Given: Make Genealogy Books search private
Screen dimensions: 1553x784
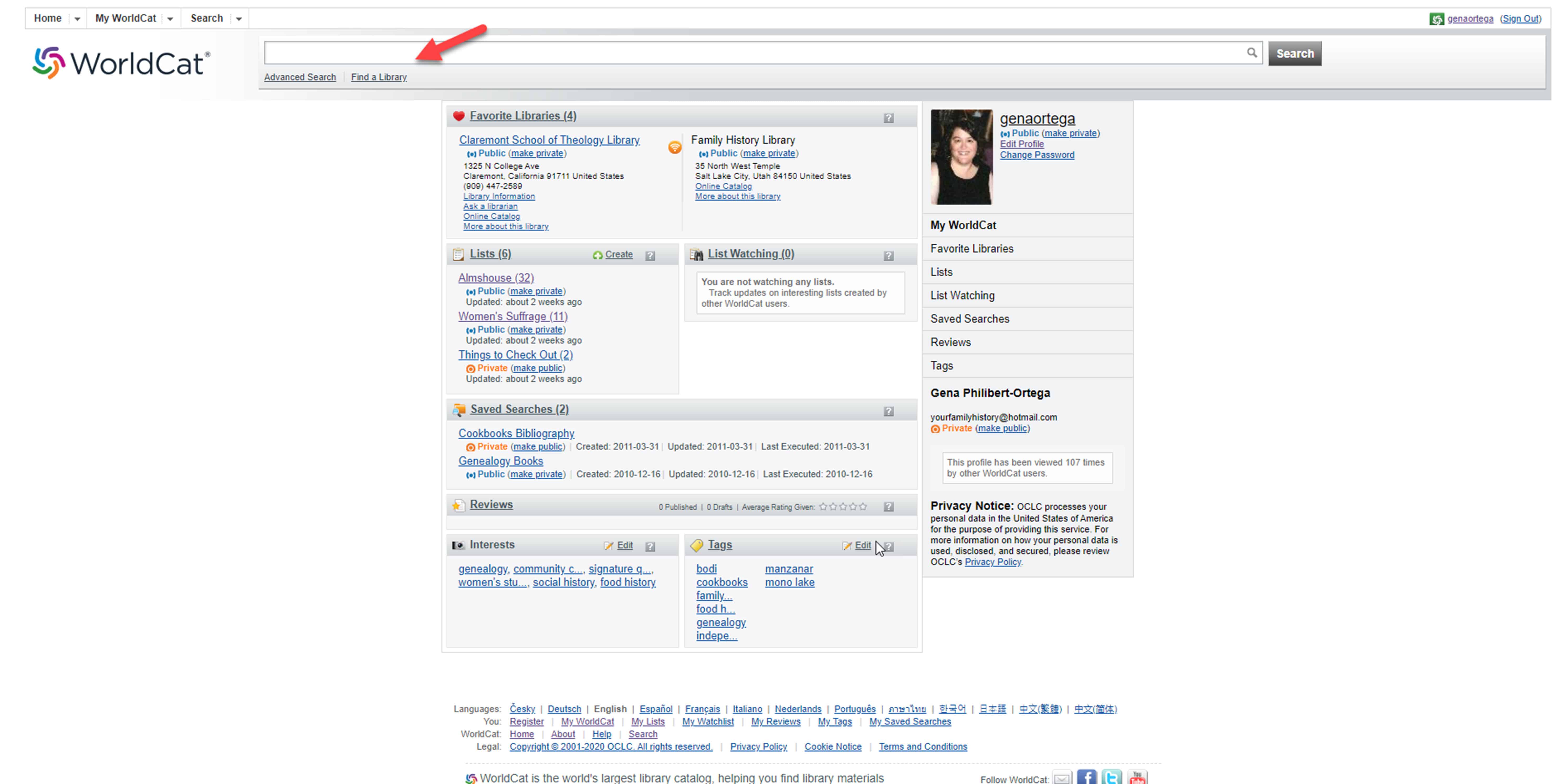Looking at the screenshot, I should (537, 474).
